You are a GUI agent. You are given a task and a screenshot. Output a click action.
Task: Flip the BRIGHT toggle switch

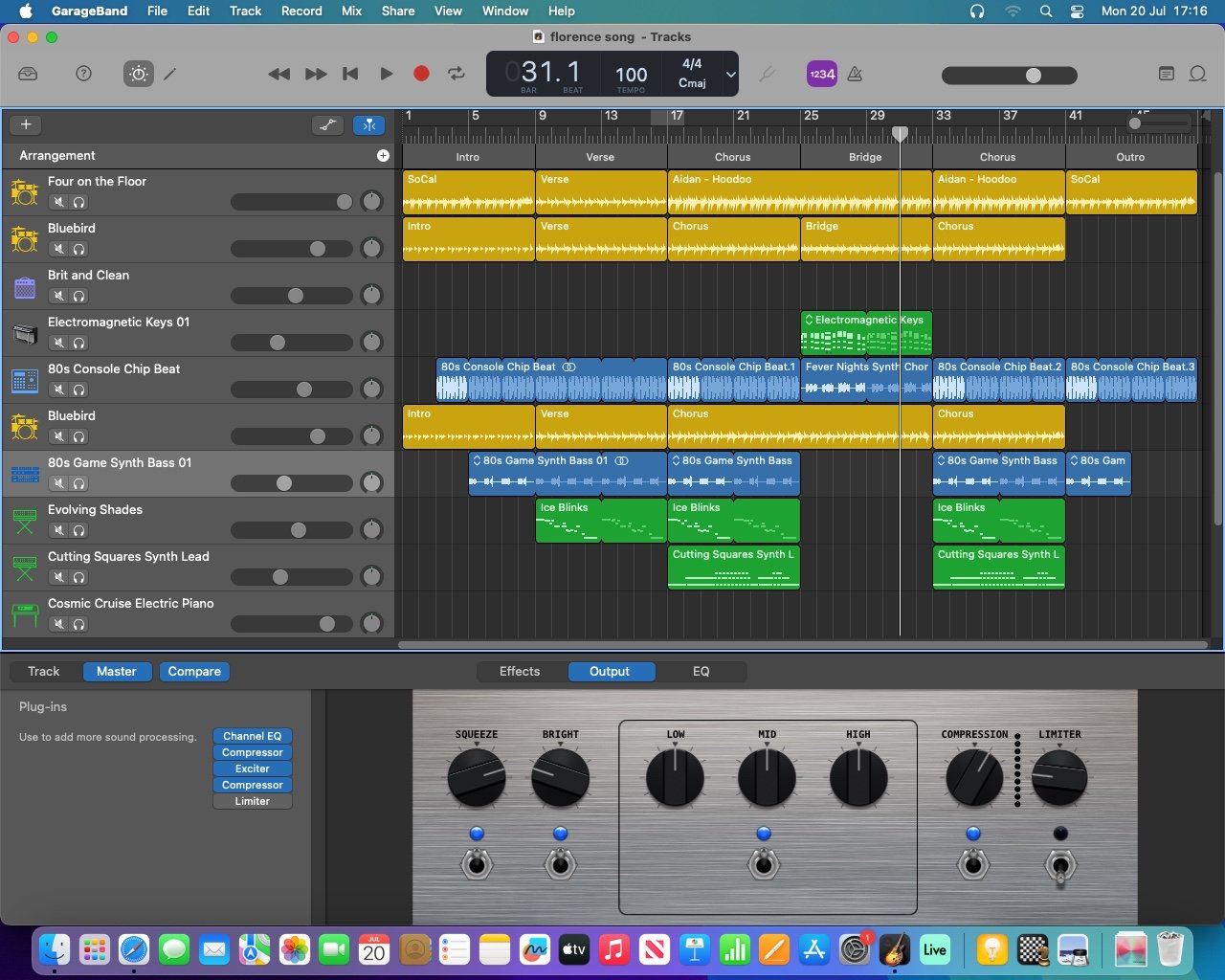[561, 864]
